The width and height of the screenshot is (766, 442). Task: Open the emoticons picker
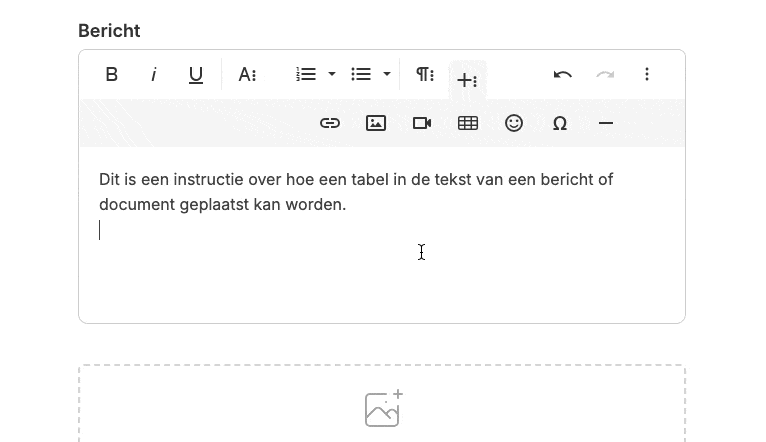pos(514,123)
